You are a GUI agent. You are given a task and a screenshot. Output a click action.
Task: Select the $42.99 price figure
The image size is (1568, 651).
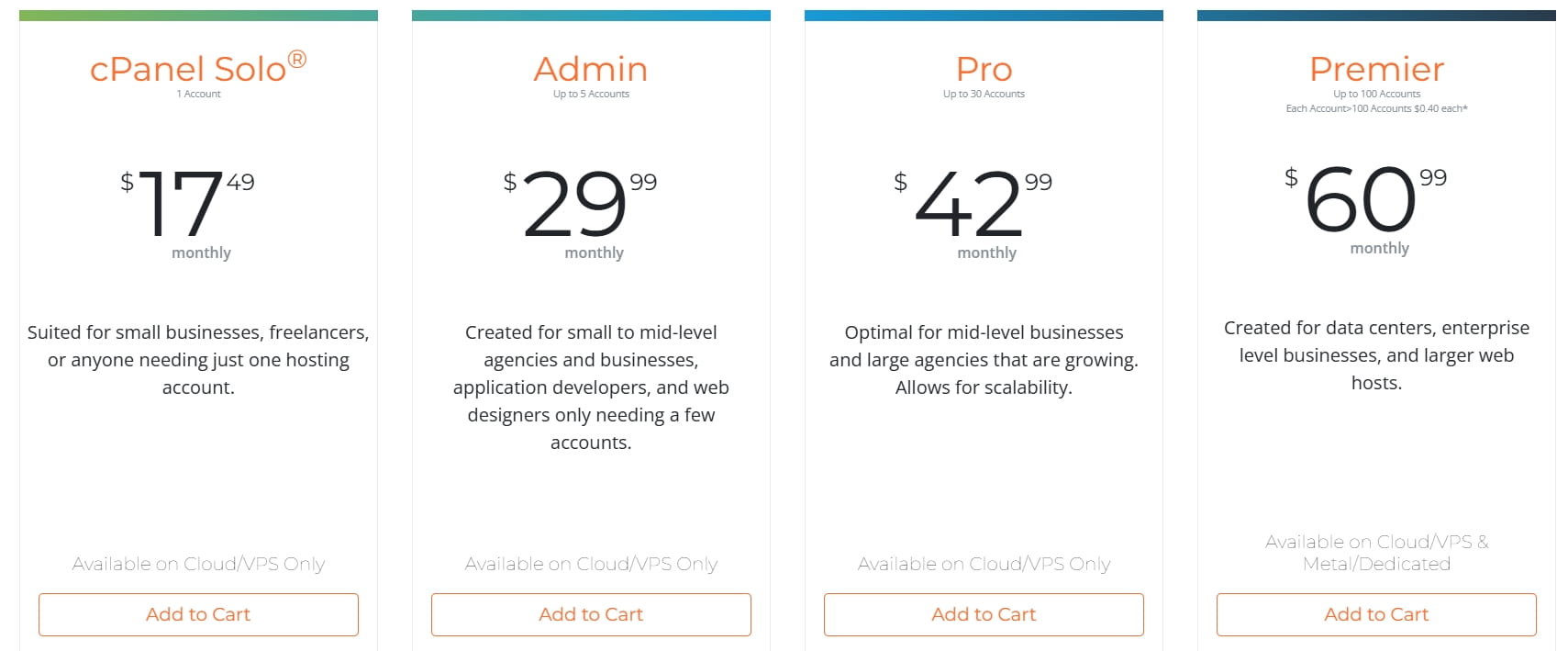coord(971,203)
